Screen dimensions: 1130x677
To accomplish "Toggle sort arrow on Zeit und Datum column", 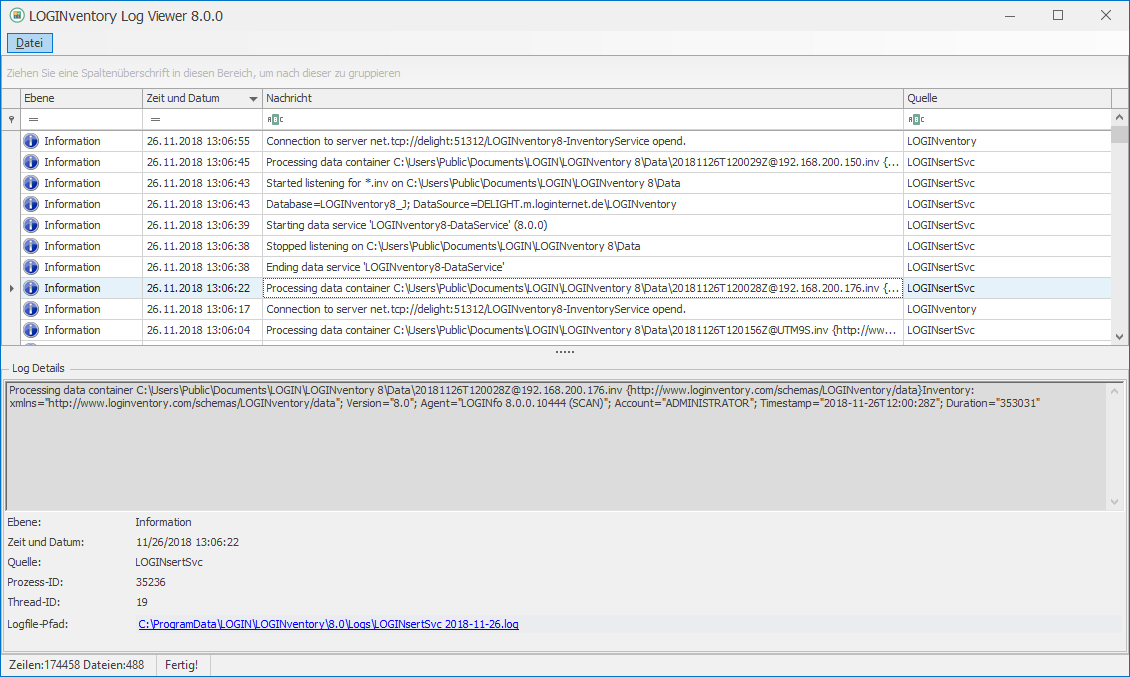I will click(253, 99).
